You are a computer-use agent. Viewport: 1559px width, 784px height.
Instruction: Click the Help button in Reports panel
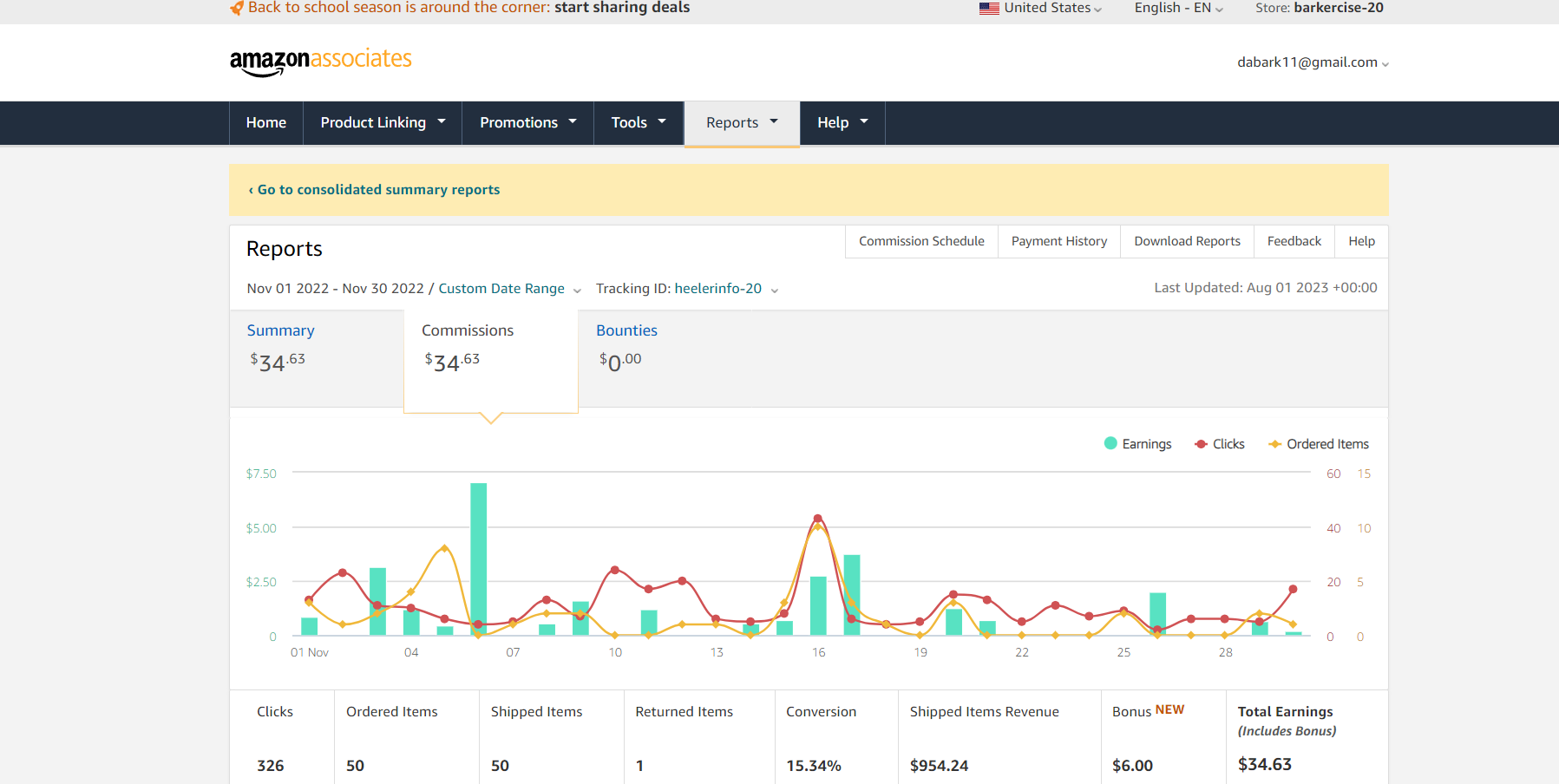(x=1361, y=241)
